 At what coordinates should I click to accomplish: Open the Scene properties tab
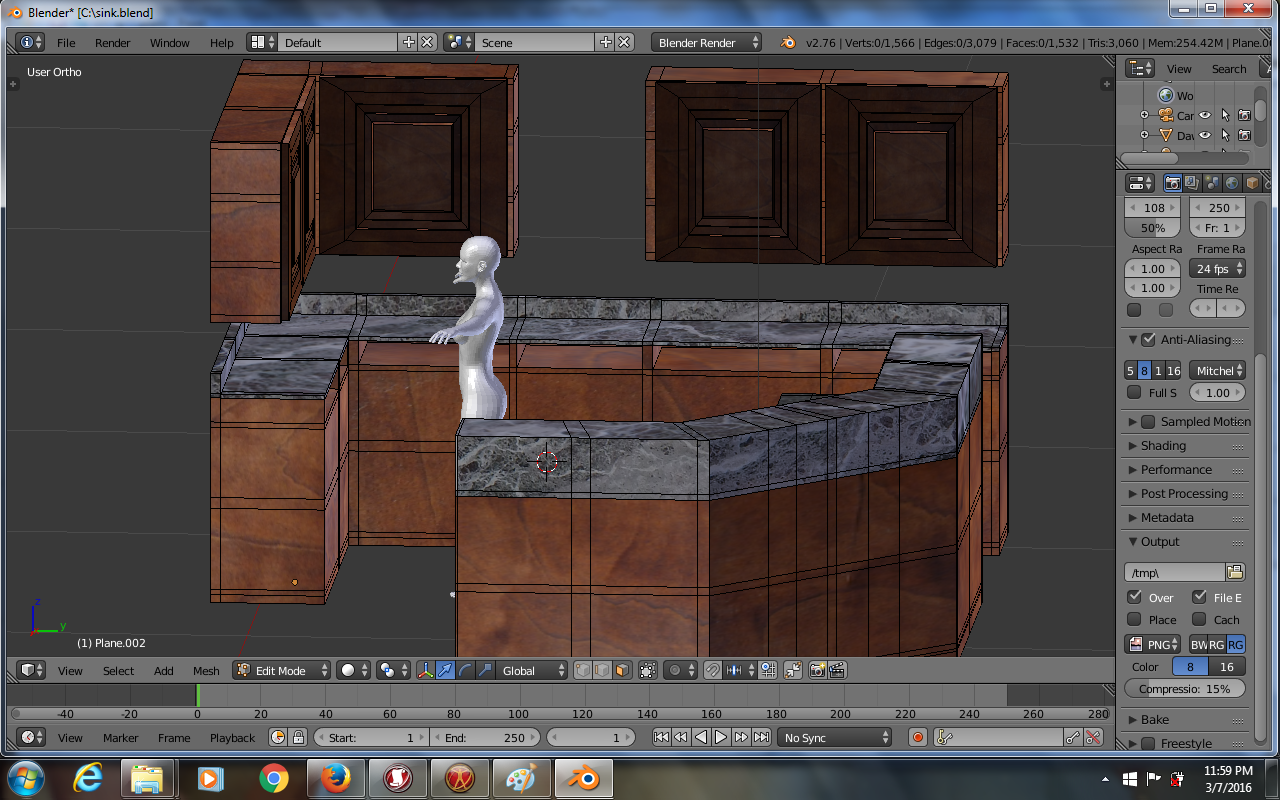tap(1212, 183)
